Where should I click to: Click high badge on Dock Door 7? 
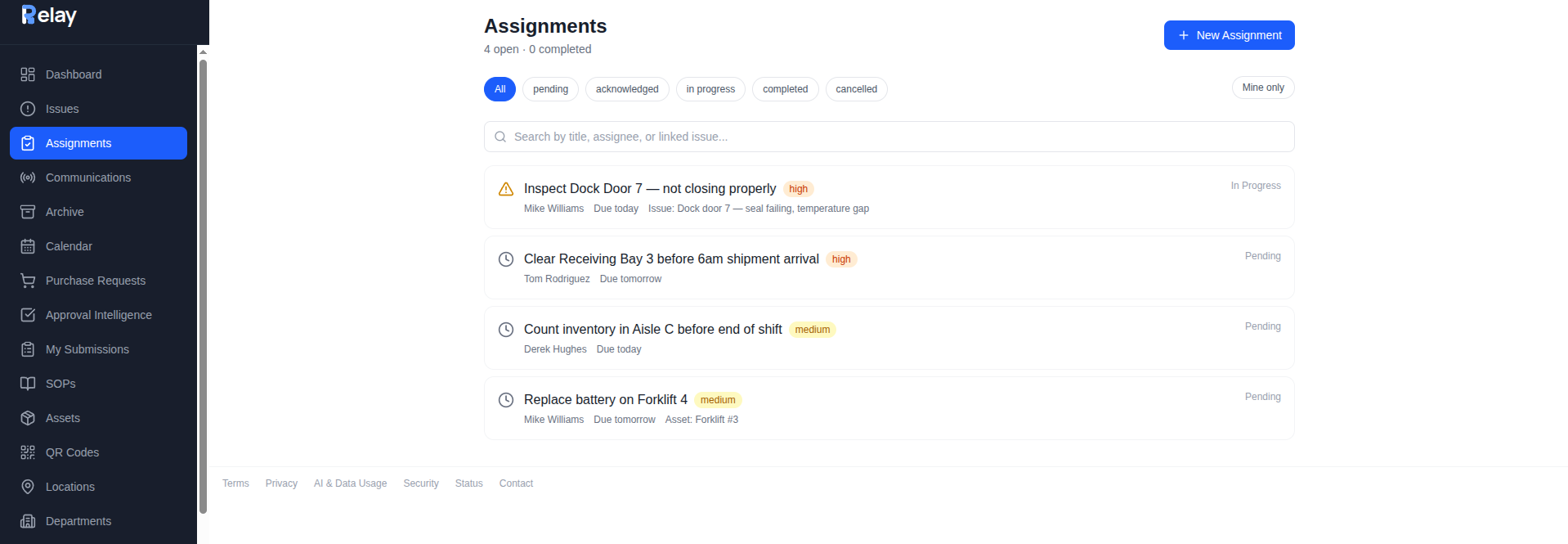tap(798, 189)
